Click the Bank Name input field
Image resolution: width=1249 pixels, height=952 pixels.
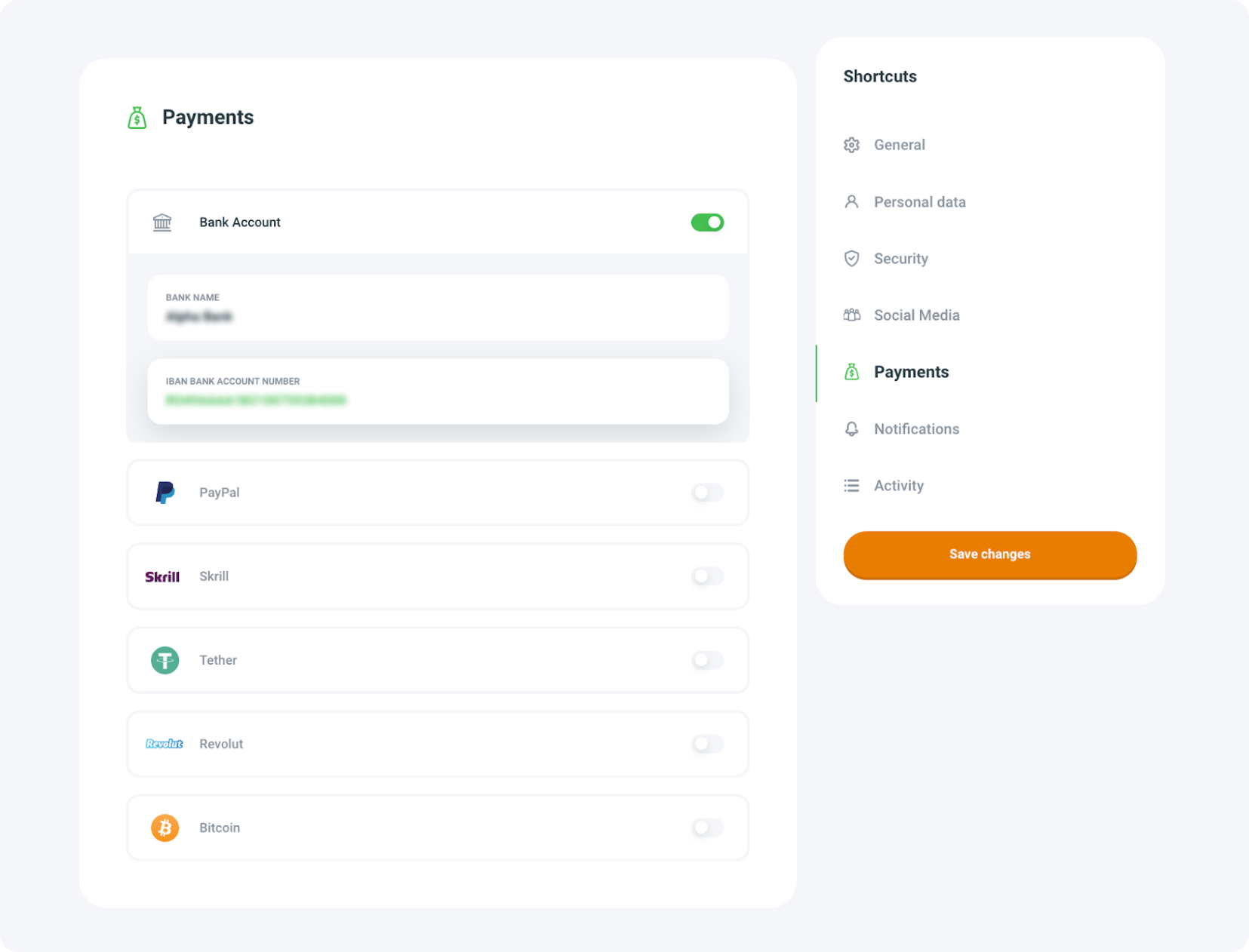(x=438, y=309)
